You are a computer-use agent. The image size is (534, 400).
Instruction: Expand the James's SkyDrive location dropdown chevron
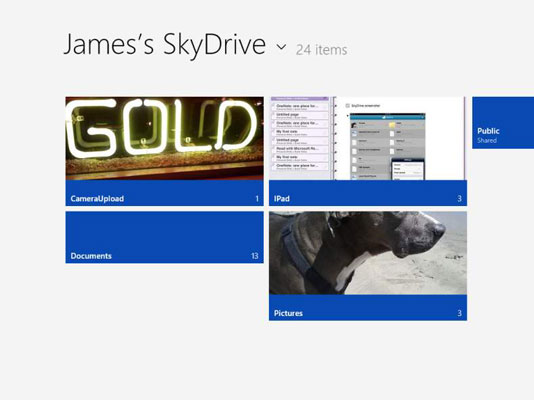(281, 47)
